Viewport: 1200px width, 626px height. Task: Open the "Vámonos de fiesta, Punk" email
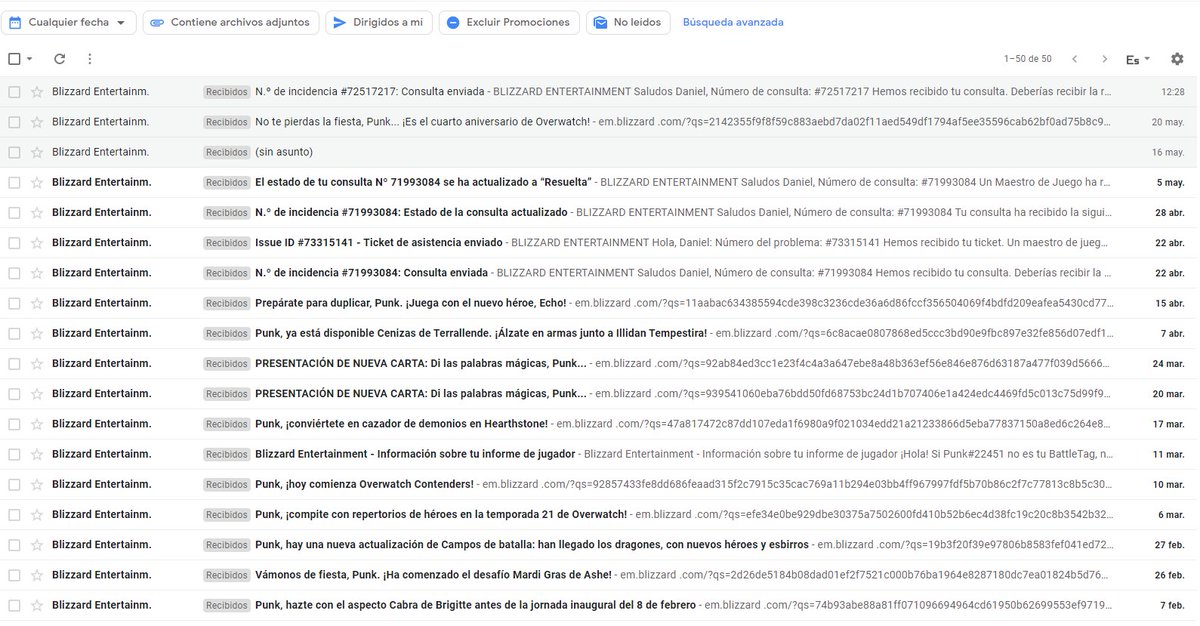click(x=433, y=575)
